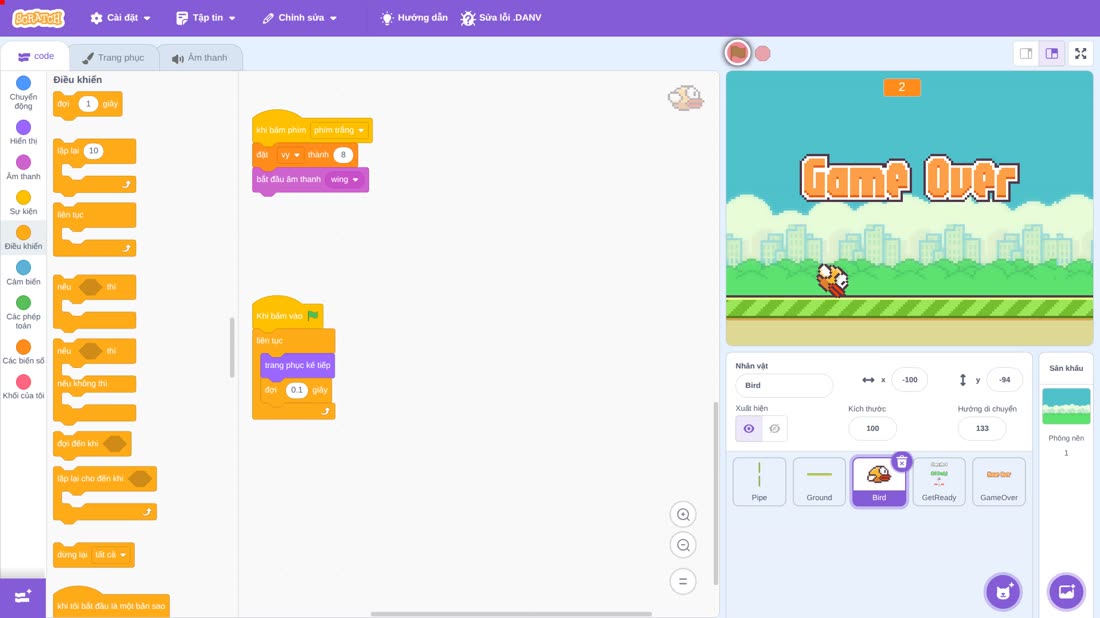The width and height of the screenshot is (1100, 618).
Task: Reset workspace zoom with equals icon
Action: (x=683, y=581)
